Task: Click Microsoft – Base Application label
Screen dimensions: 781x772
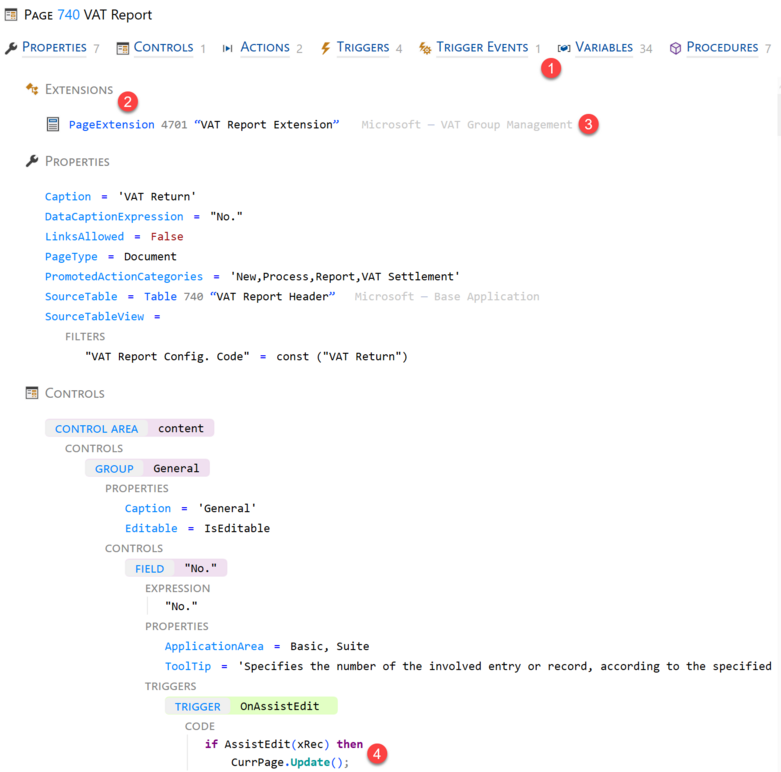Action: [447, 296]
